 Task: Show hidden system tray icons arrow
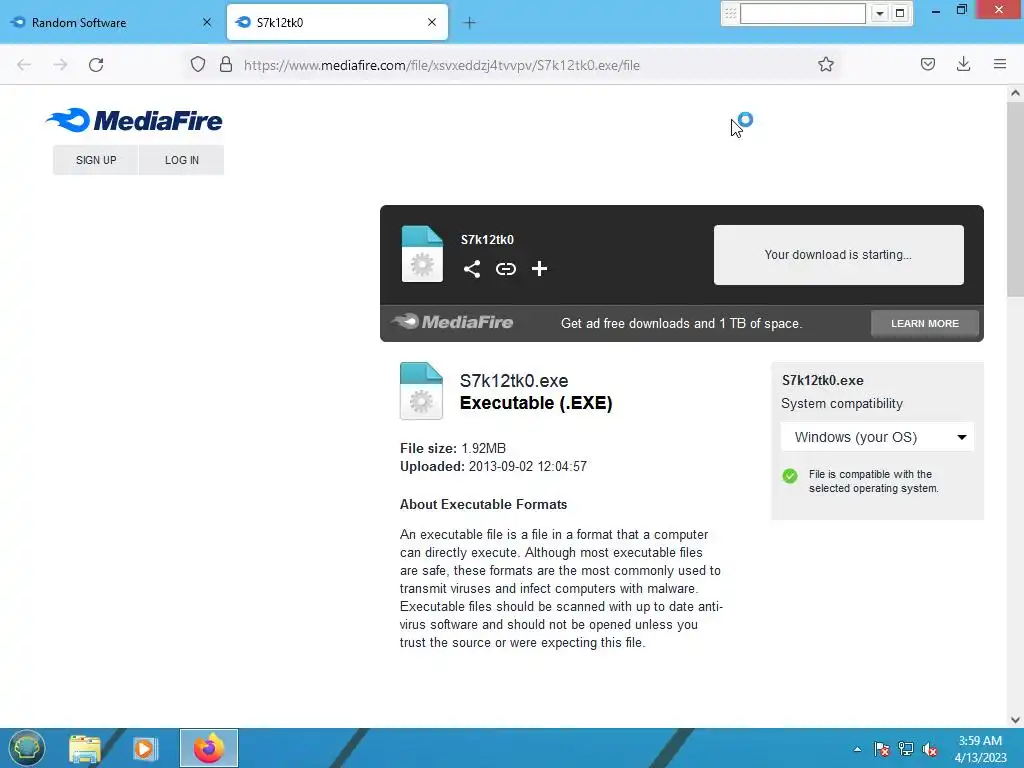click(857, 749)
